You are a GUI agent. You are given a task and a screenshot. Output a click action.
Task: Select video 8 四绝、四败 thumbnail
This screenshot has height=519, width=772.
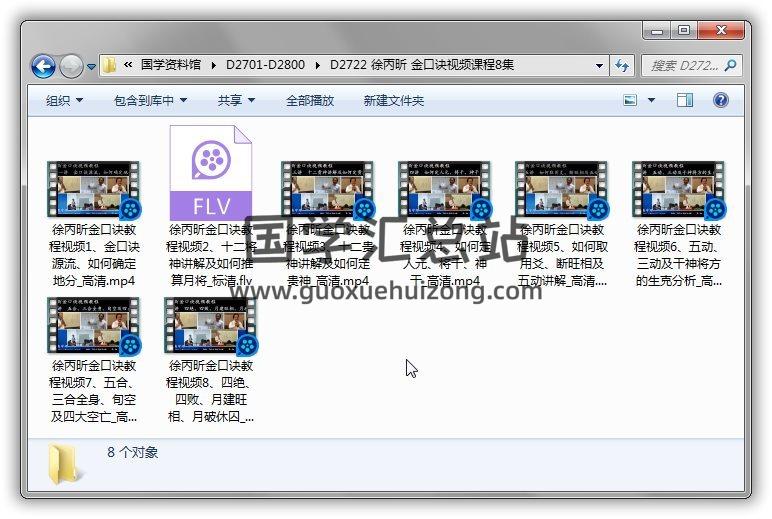210,326
